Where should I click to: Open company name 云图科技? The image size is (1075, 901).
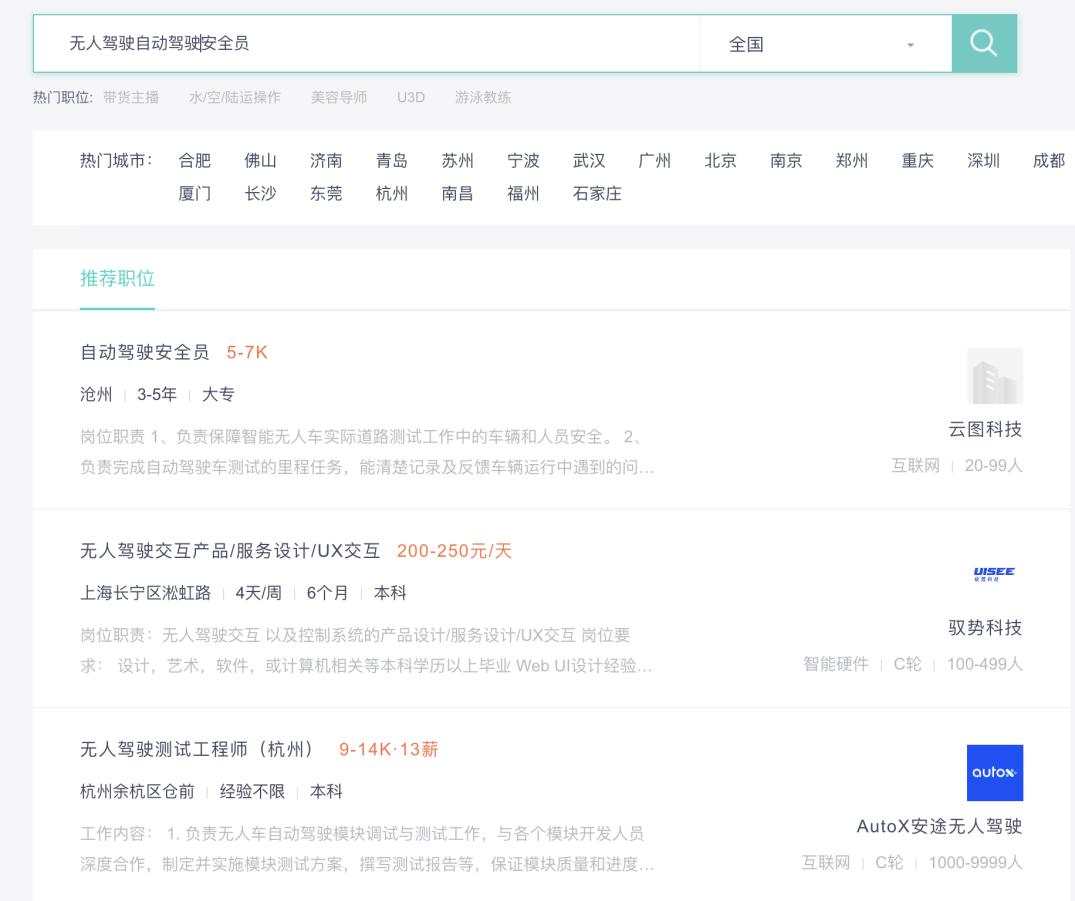[x=985, y=429]
